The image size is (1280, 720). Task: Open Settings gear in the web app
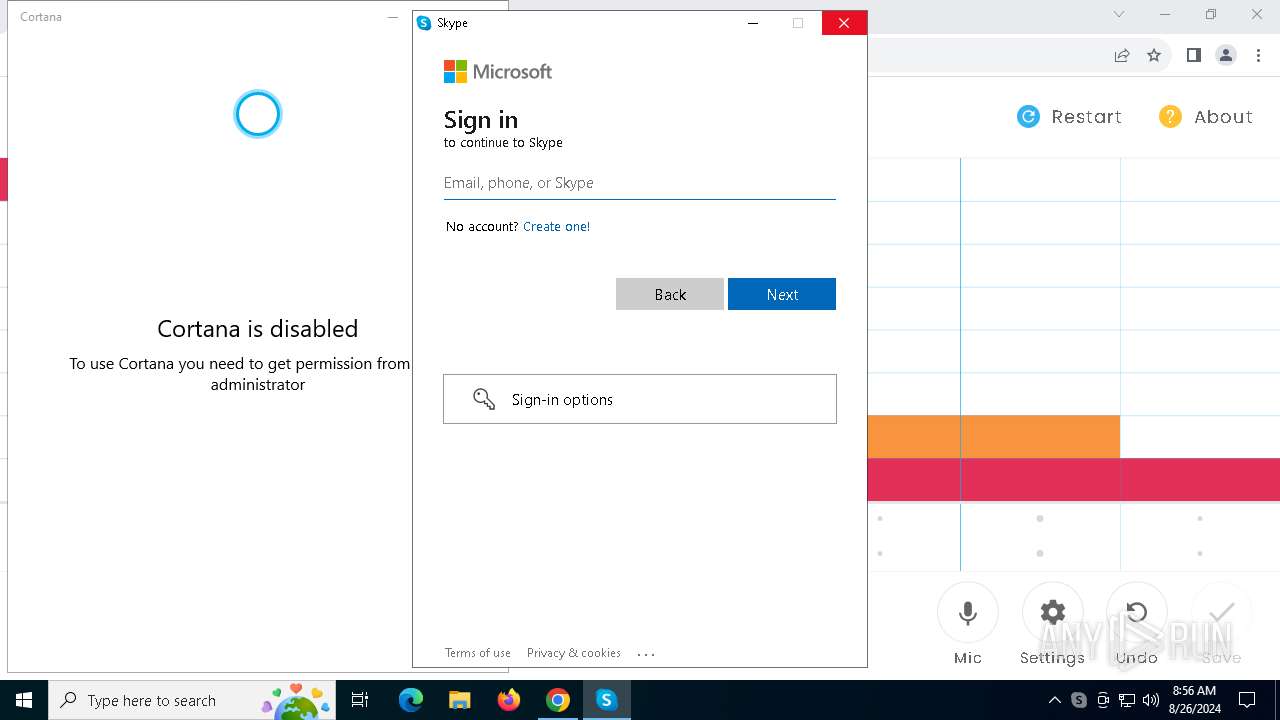[1053, 613]
